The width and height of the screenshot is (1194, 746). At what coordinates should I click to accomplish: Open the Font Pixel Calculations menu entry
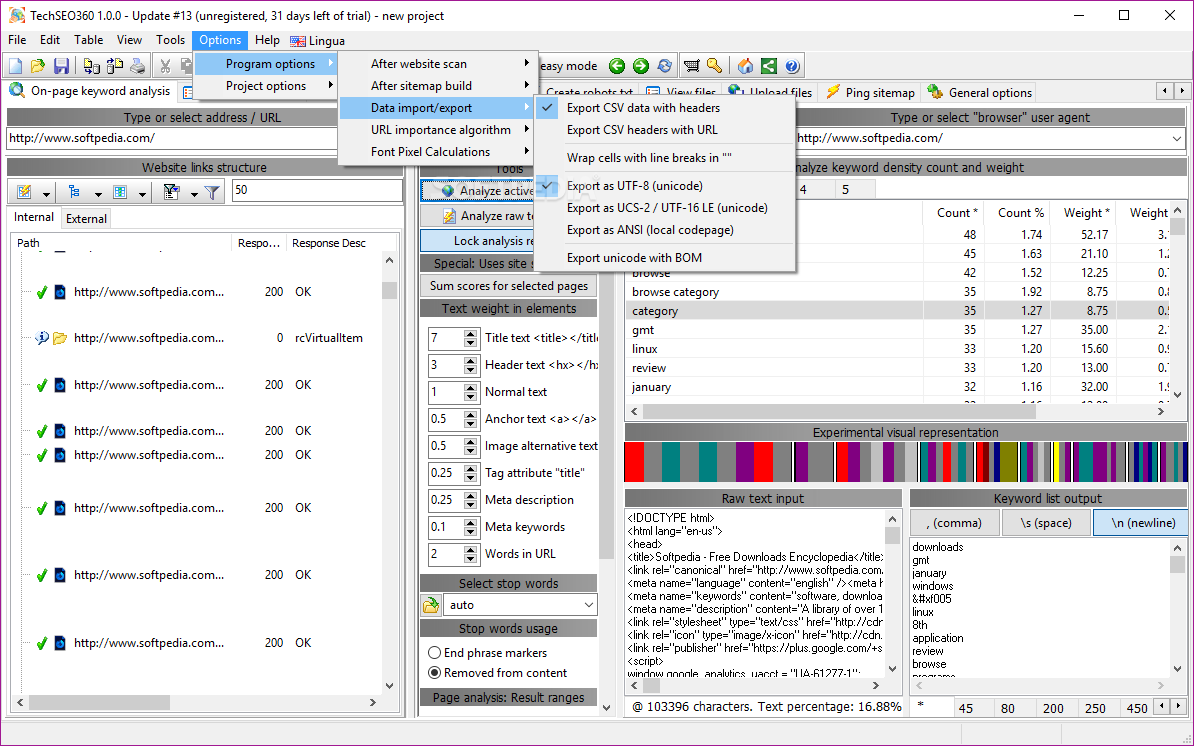[x=436, y=152]
